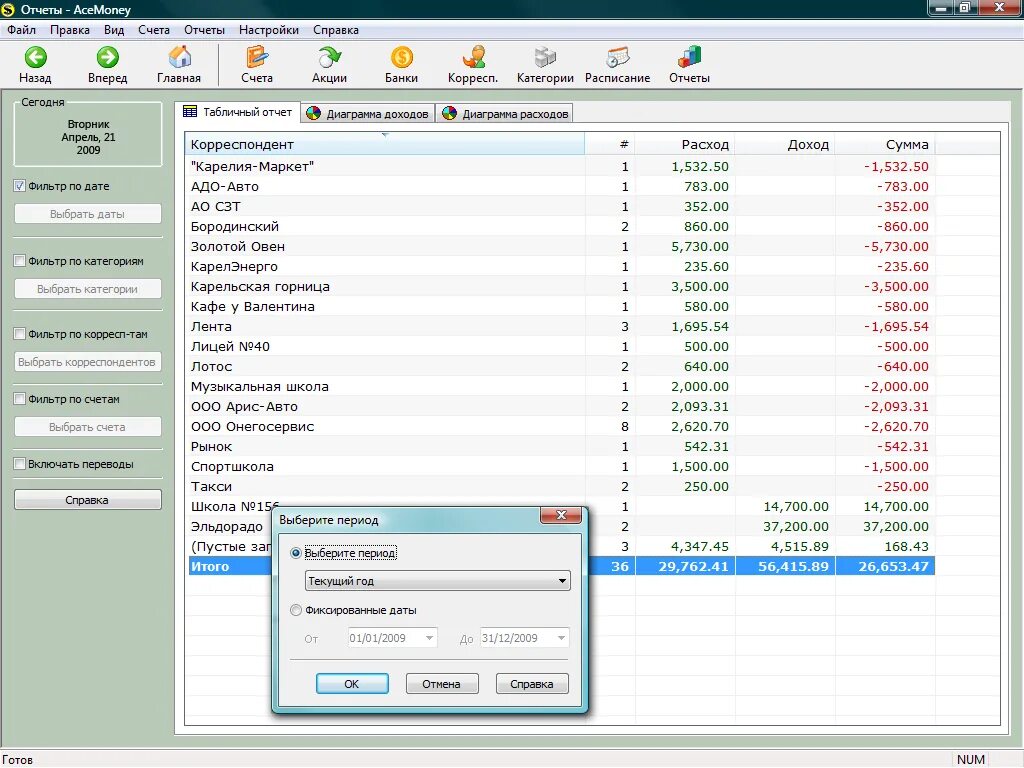
Task: Click the Итого total 26,653.47 cell
Action: click(x=885, y=566)
